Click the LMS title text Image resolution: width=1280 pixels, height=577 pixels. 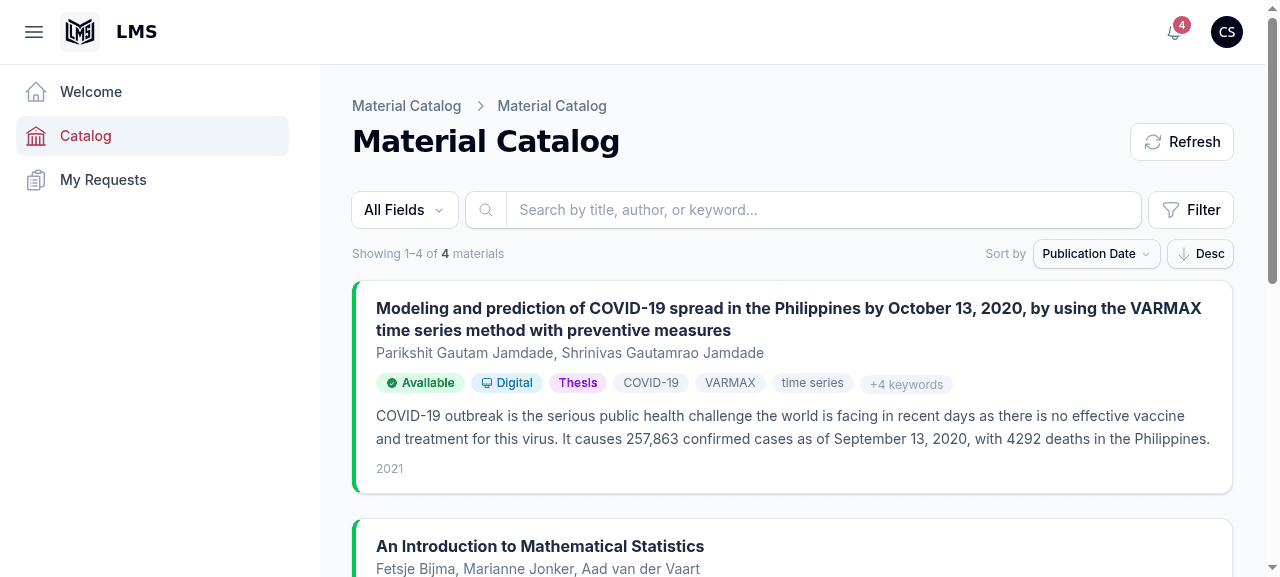pos(137,32)
